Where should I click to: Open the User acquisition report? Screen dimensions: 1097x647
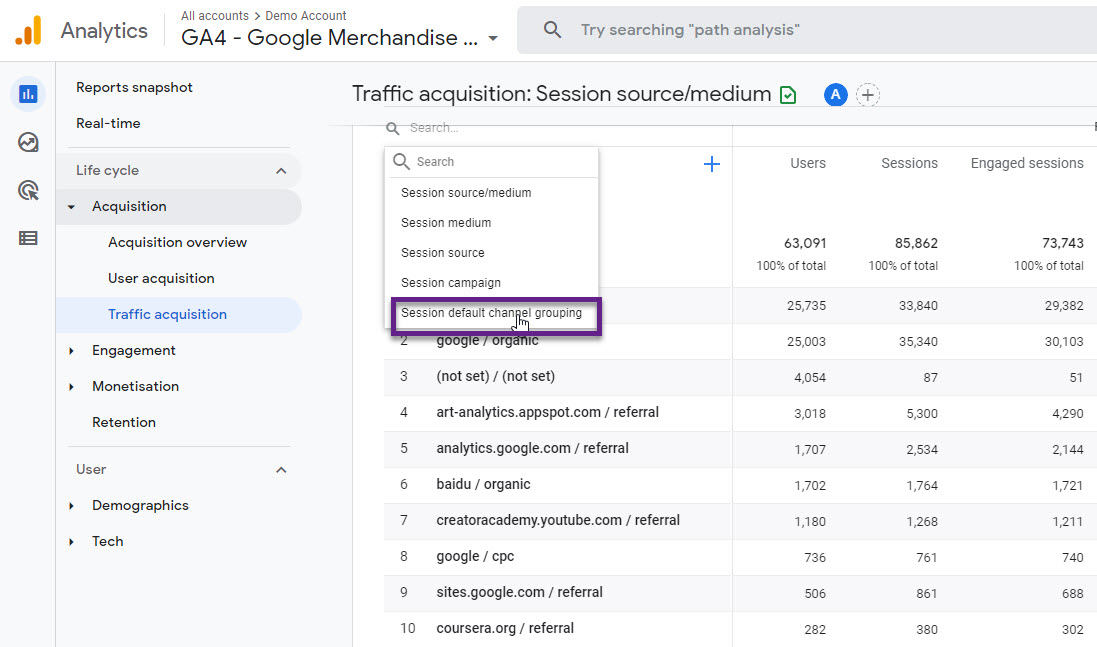[x=161, y=278]
